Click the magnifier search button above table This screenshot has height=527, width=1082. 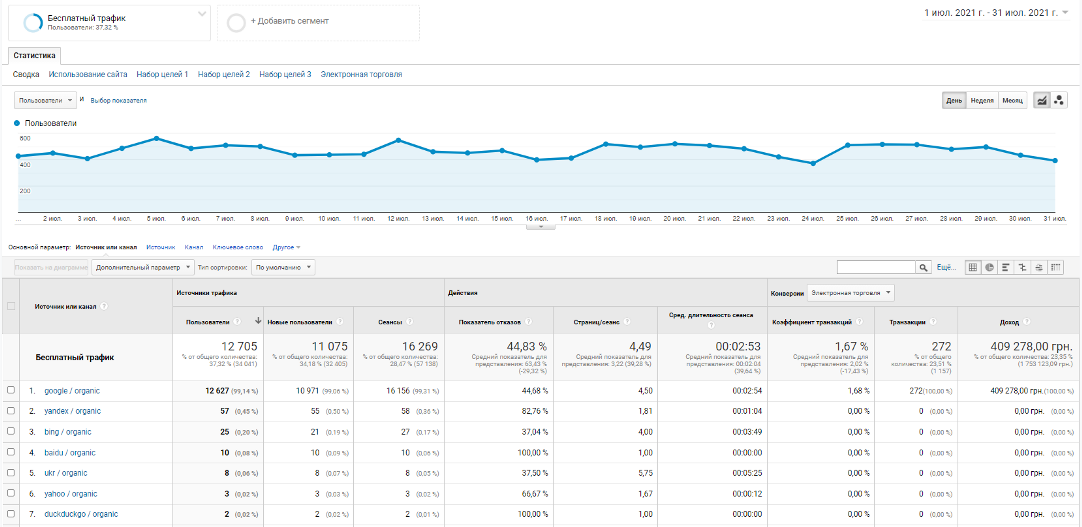(x=923, y=267)
